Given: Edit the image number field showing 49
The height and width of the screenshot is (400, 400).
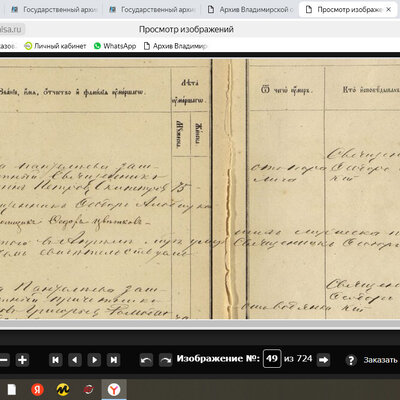Looking at the screenshot, I should pyautogui.click(x=272, y=359).
